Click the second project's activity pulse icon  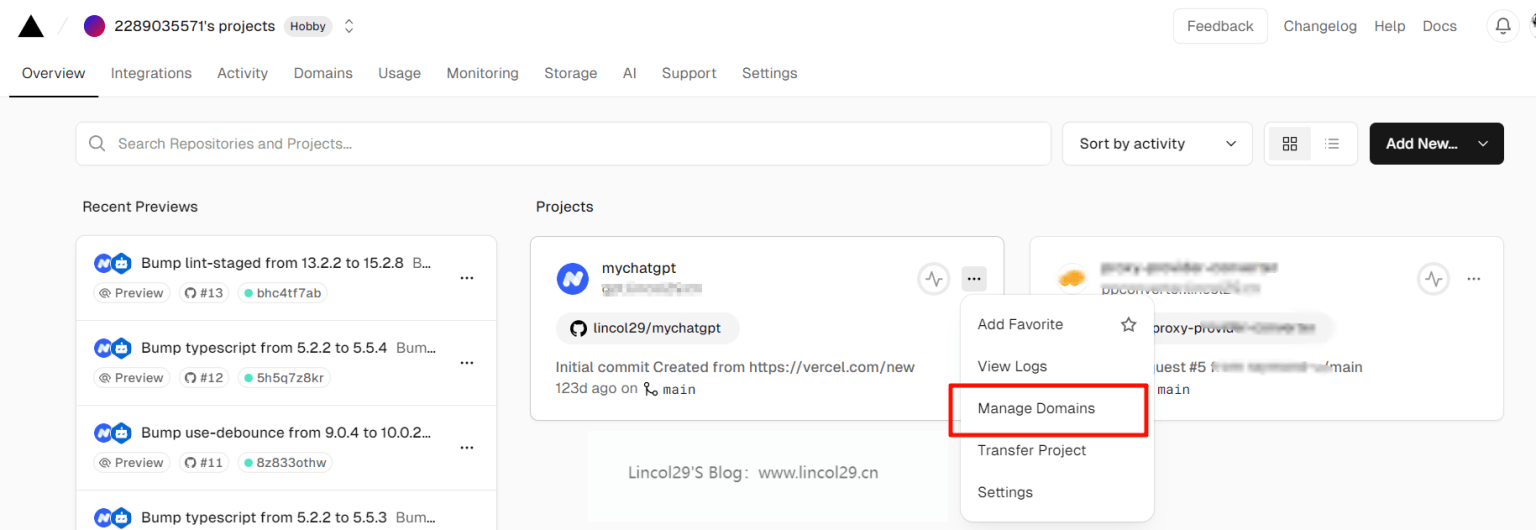click(1434, 279)
